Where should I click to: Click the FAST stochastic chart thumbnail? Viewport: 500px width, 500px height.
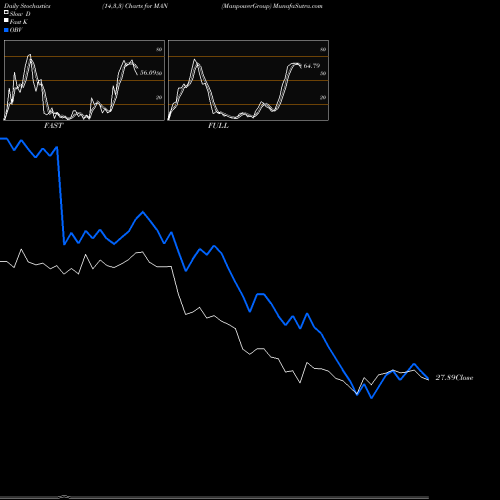tap(84, 80)
